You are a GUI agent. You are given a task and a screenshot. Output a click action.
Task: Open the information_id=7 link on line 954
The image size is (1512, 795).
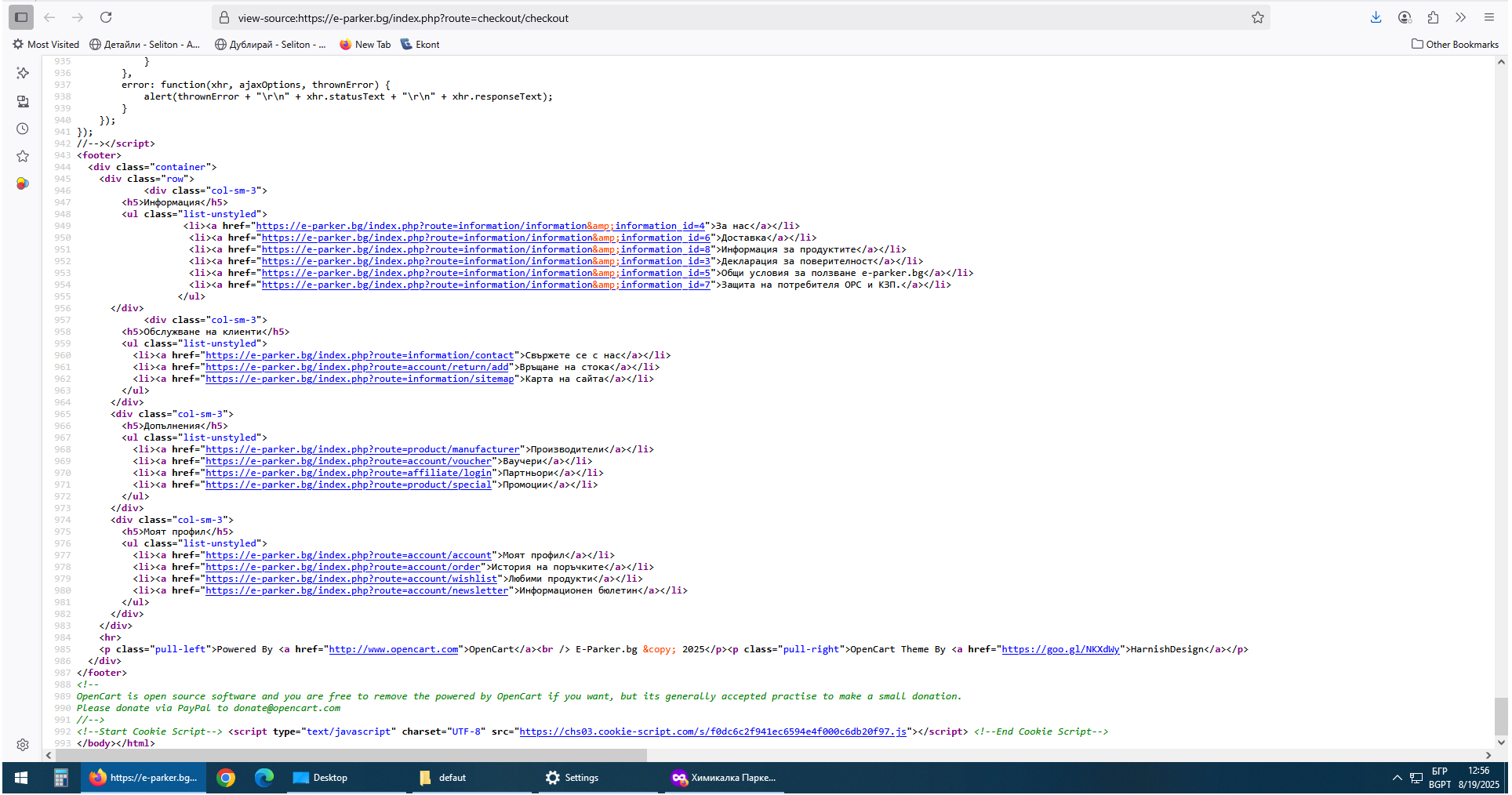[x=486, y=285]
